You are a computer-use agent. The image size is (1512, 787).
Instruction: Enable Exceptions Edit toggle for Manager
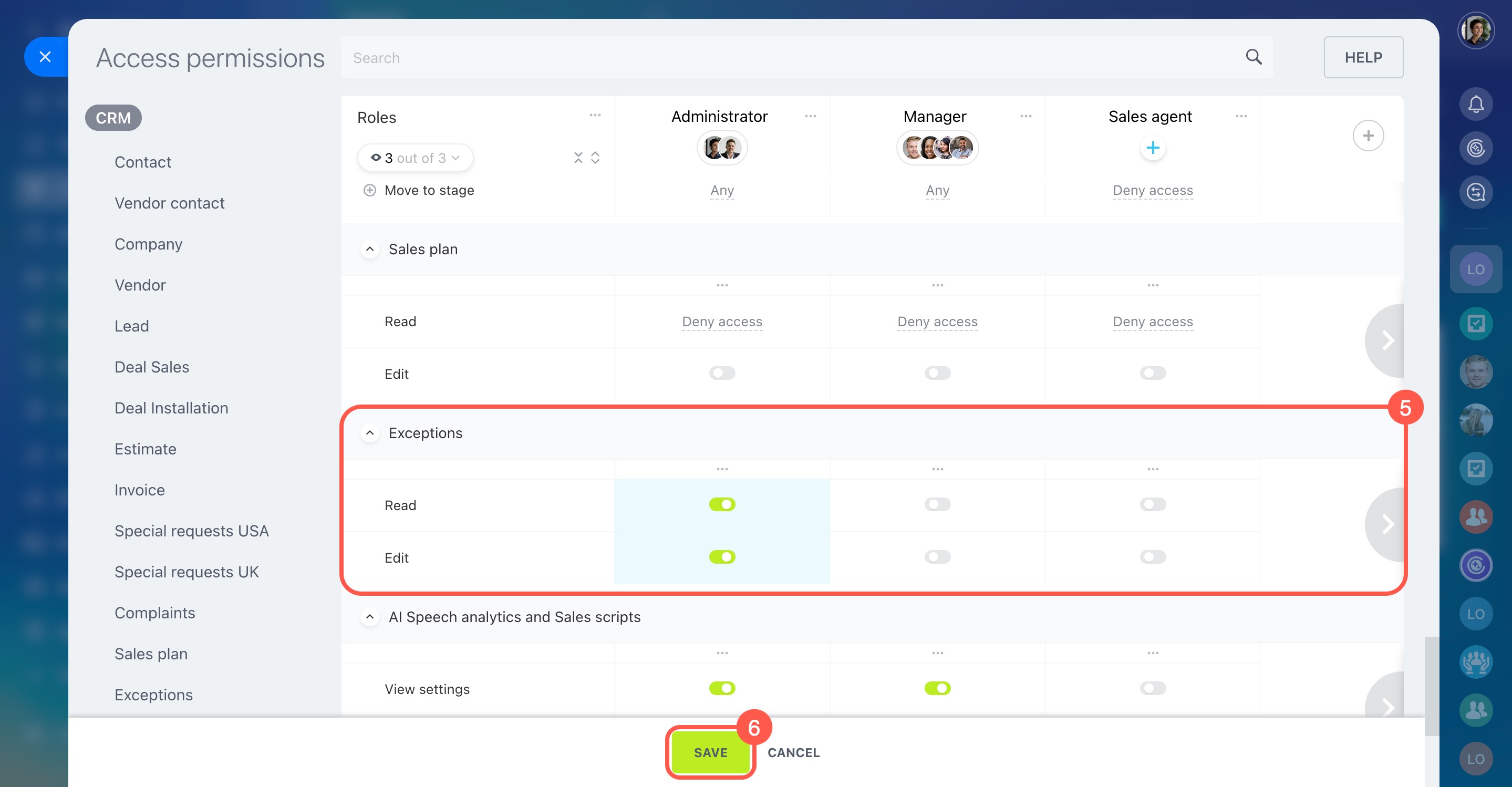[937, 556]
